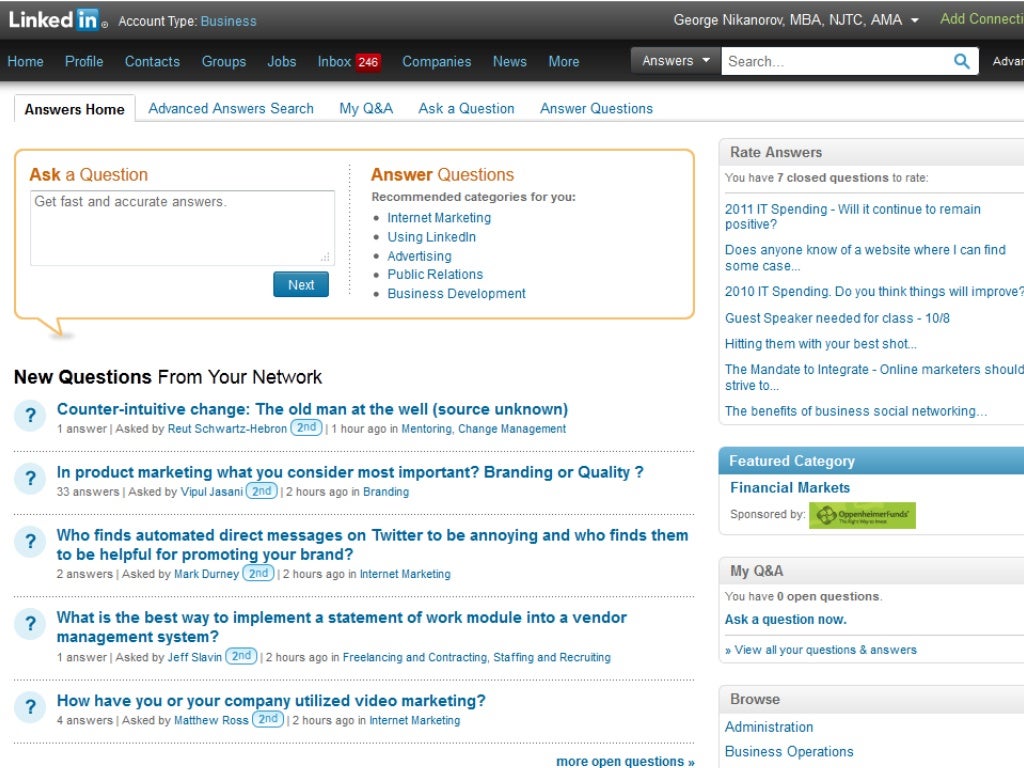Switch to Ask a Question tab
This screenshot has width=1024, height=768.
(x=466, y=108)
